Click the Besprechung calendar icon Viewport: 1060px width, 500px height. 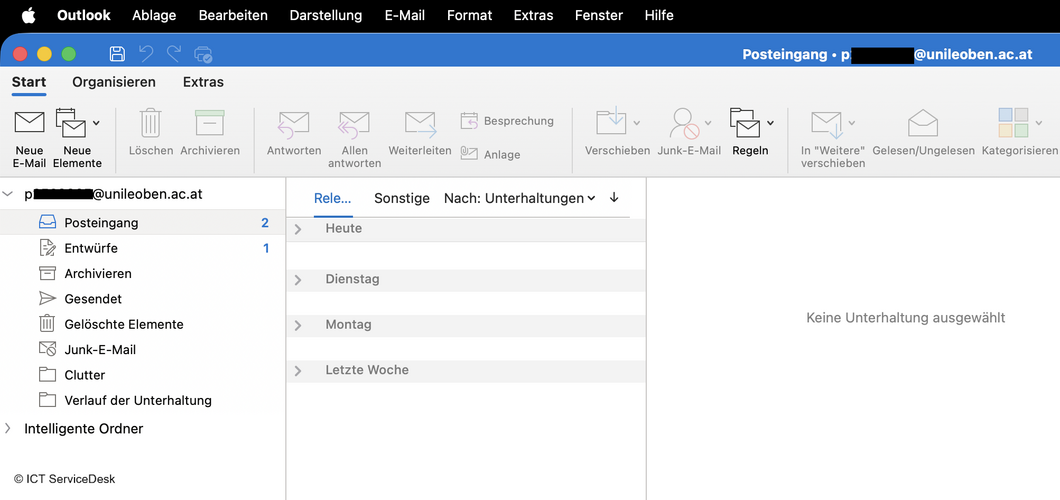[x=469, y=121]
